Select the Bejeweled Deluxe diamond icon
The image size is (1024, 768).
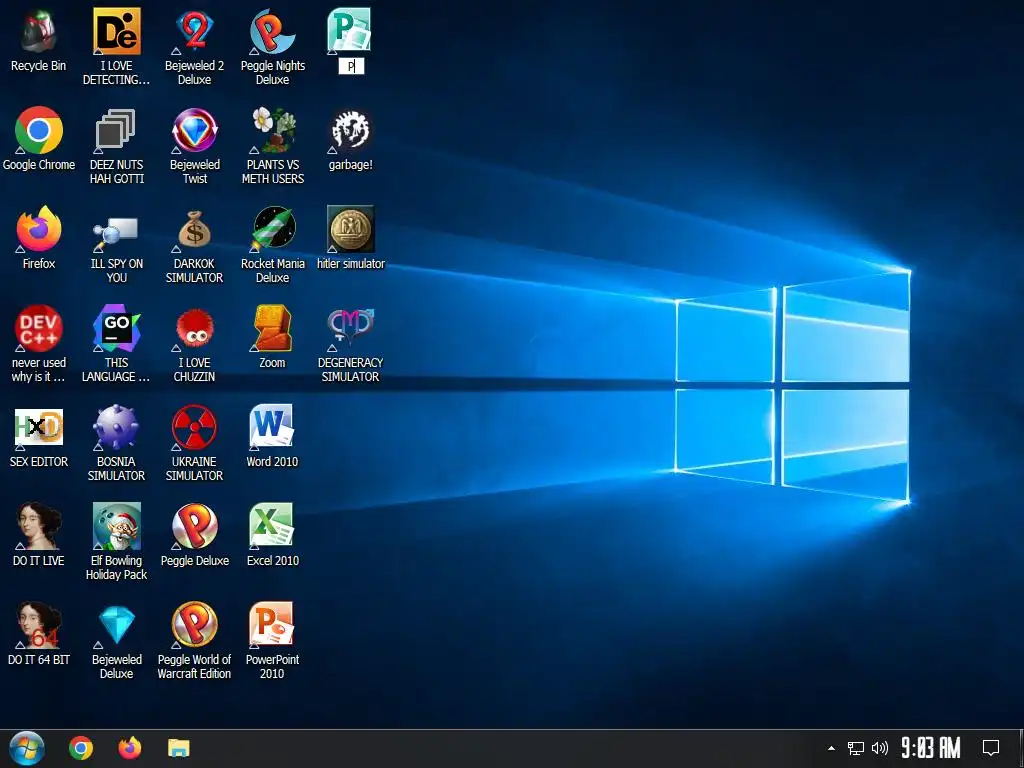(116, 626)
